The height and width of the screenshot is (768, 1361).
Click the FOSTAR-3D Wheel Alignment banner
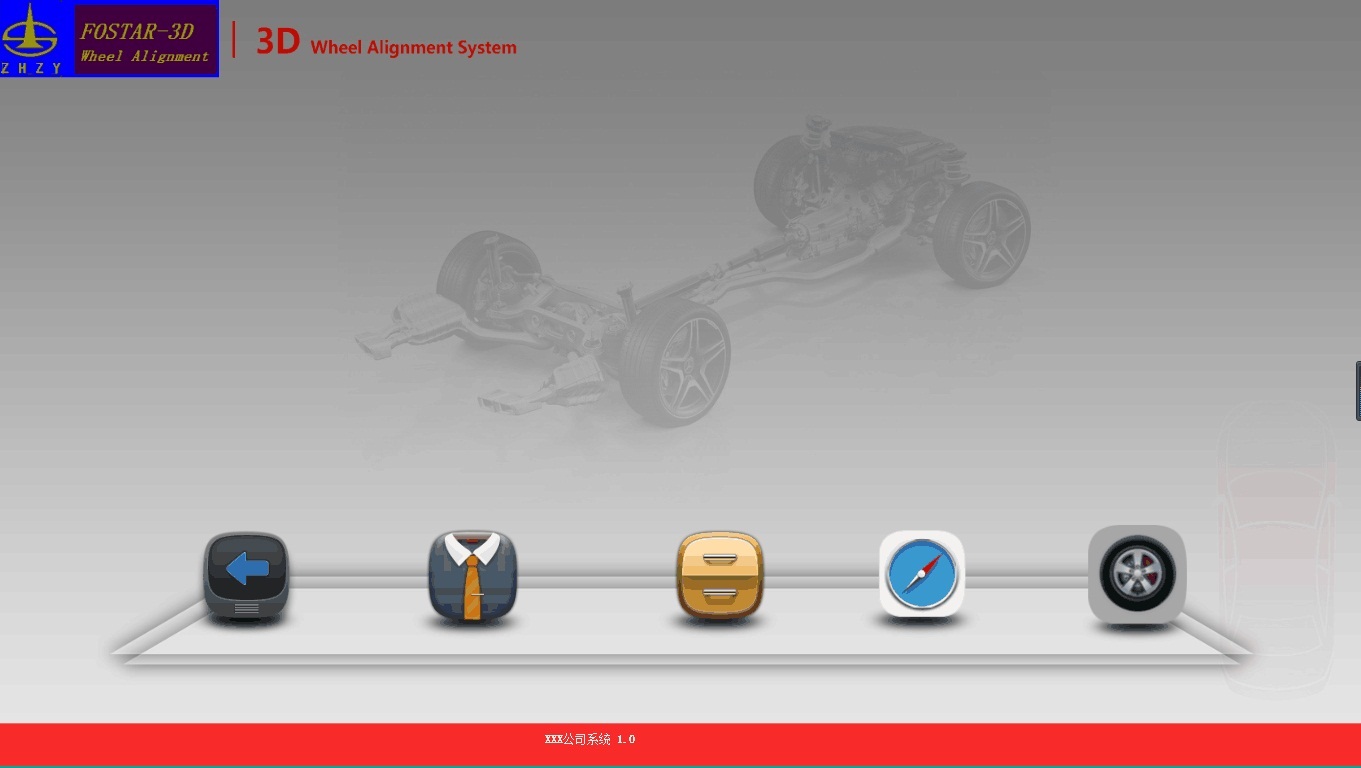point(146,41)
